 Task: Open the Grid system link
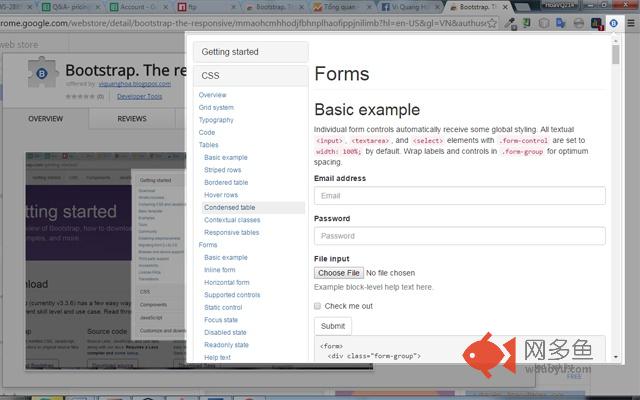(x=216, y=107)
